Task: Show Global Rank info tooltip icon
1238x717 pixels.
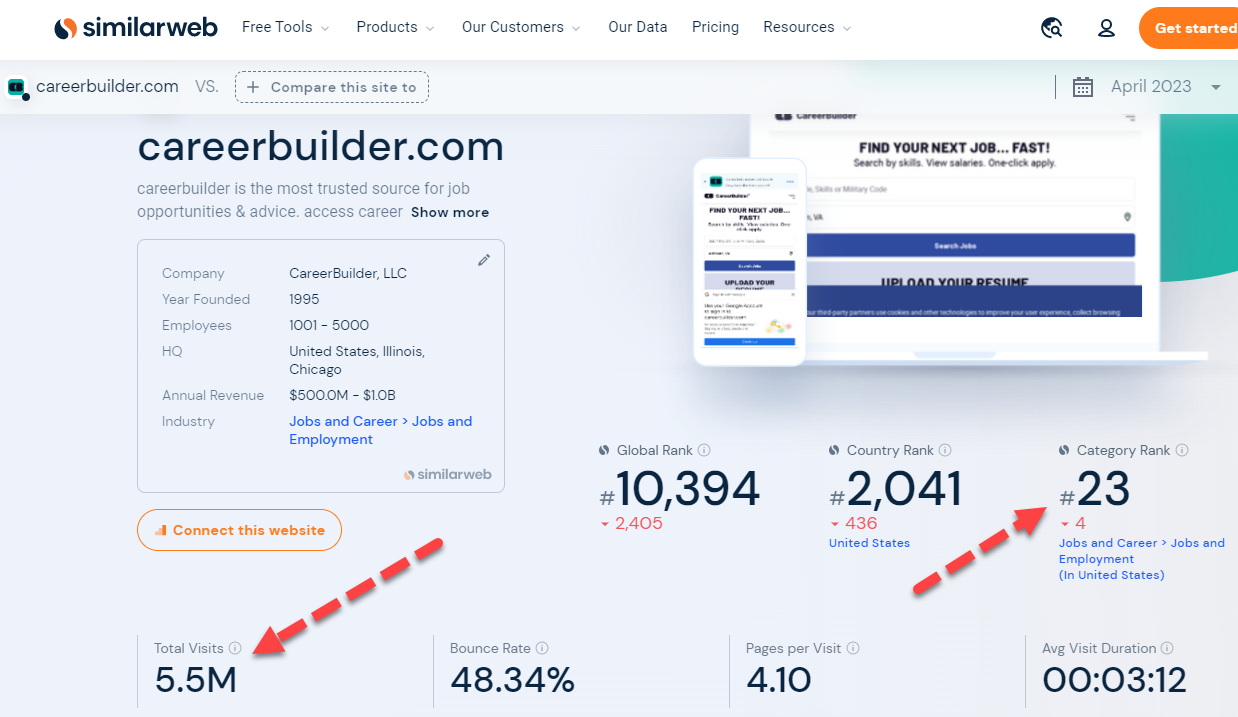Action: (x=704, y=451)
